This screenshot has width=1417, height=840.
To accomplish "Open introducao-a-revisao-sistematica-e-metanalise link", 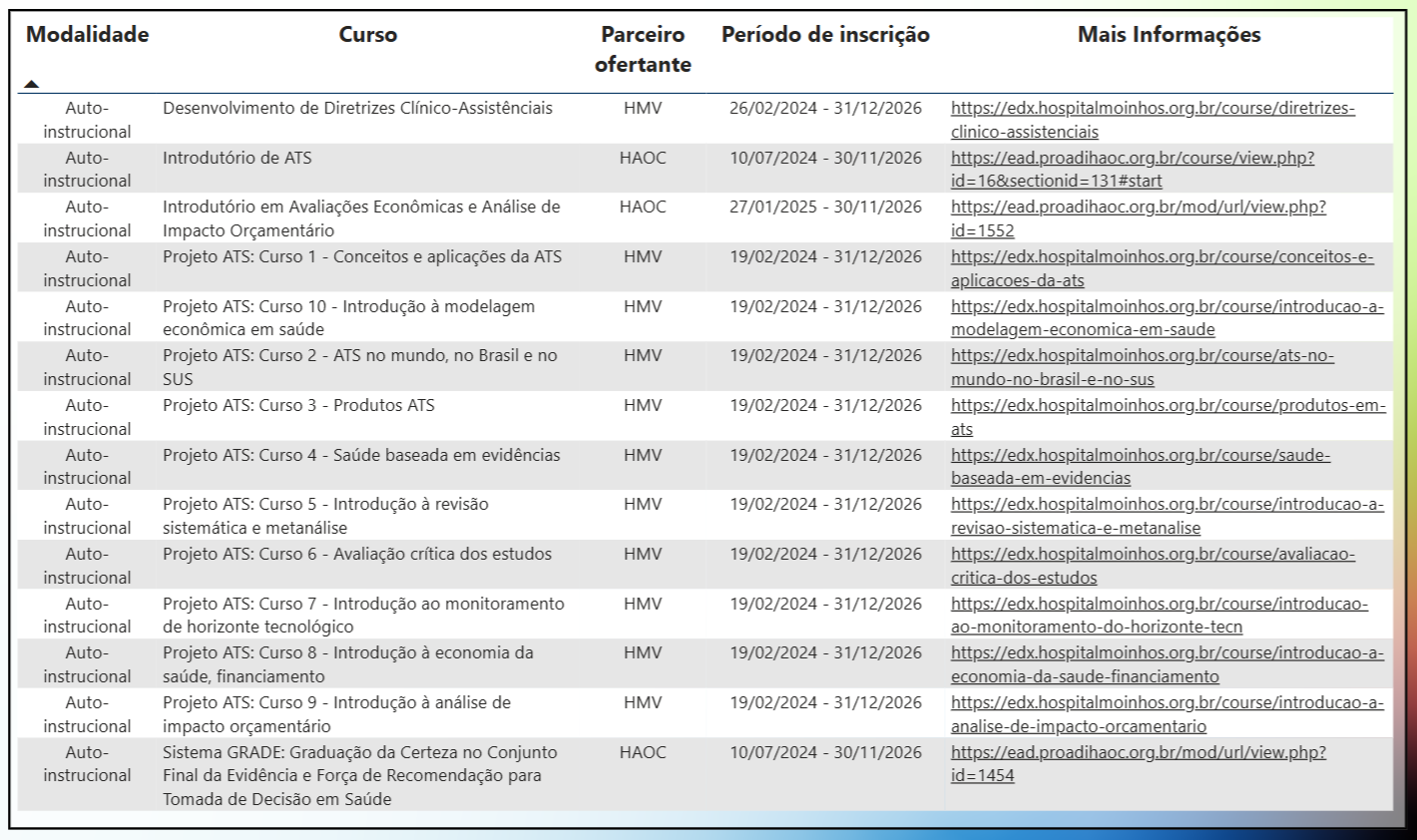I will 1168,516.
